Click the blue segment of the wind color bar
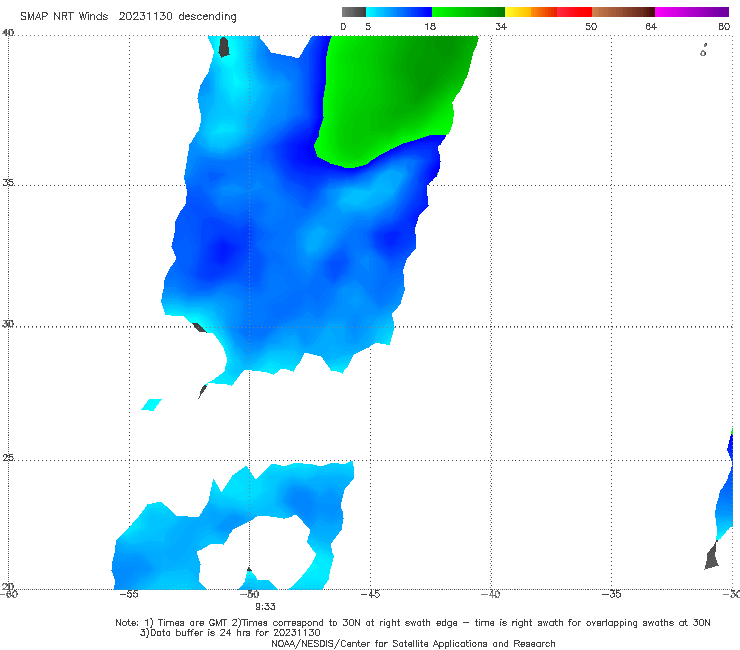The width and height of the screenshot is (740, 650). tap(399, 12)
